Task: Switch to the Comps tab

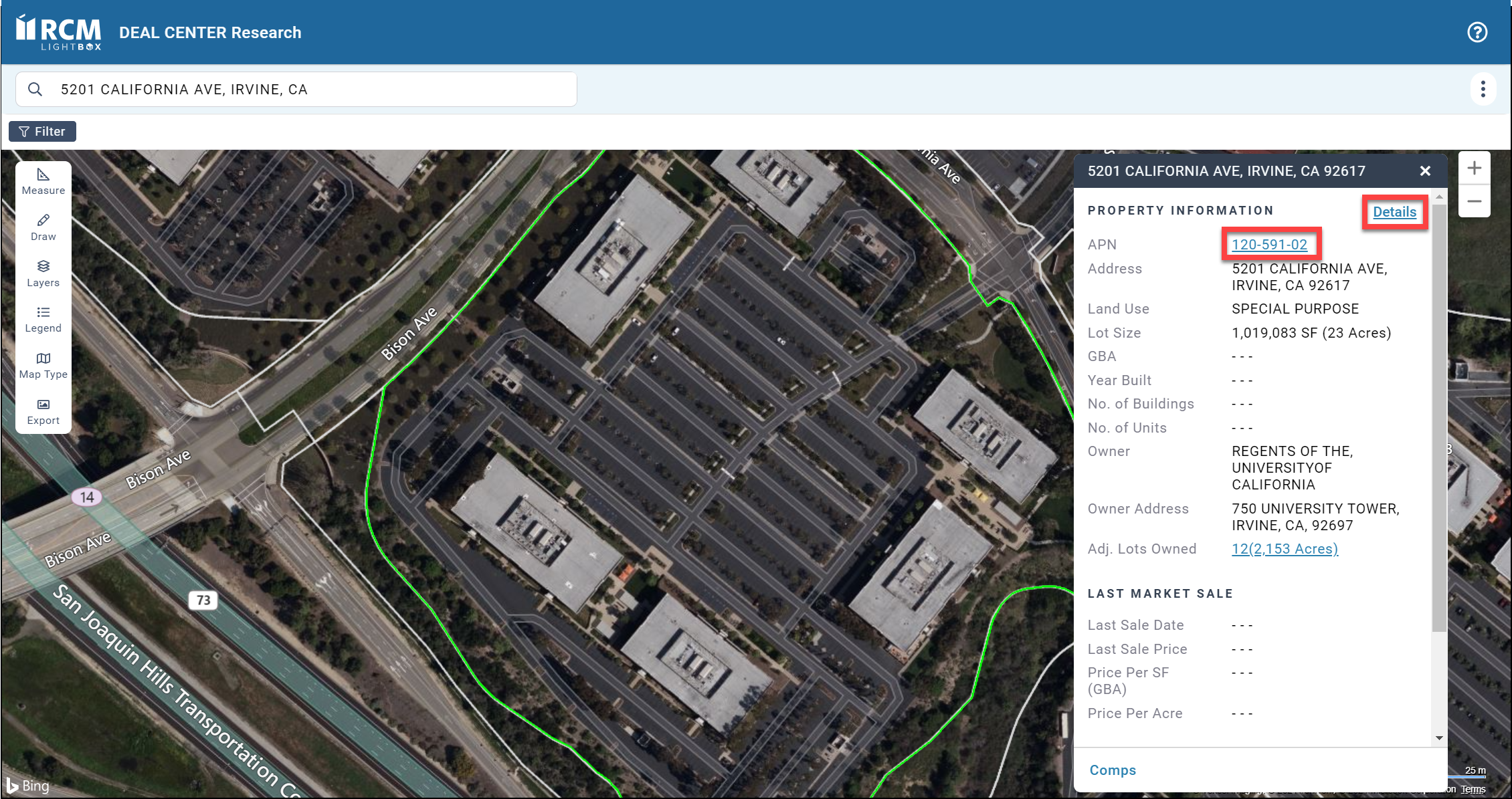Action: point(1113,770)
